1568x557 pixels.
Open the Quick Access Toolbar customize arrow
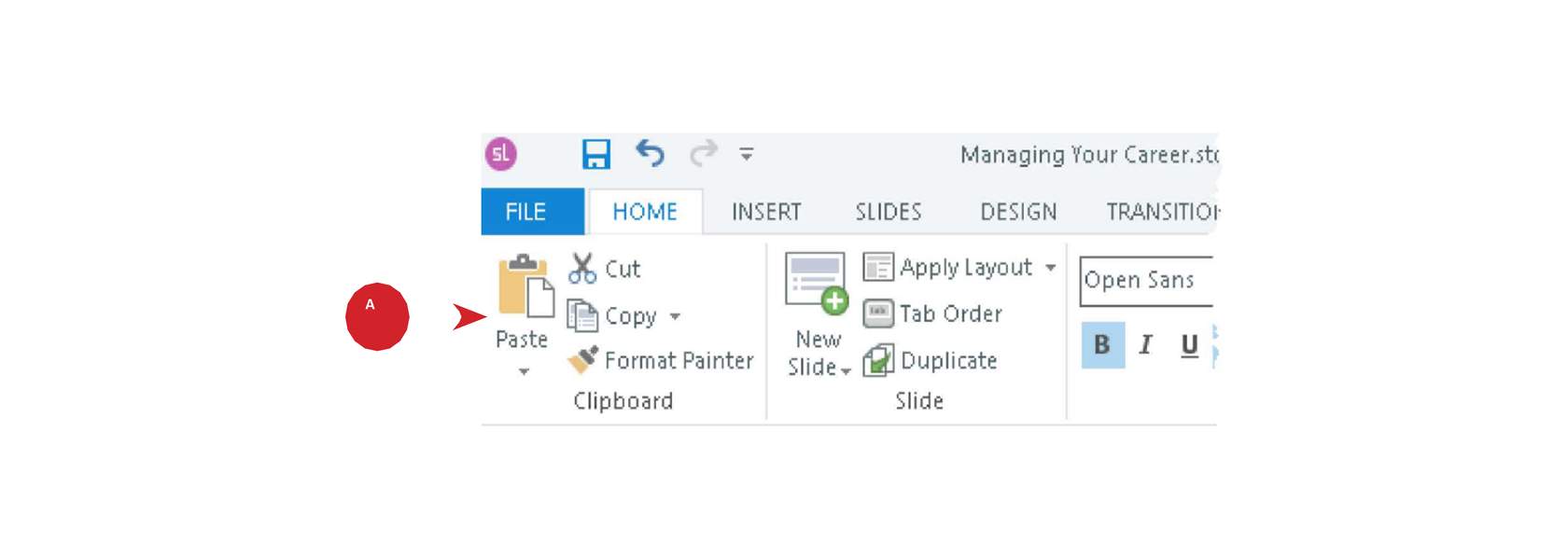pos(746,154)
